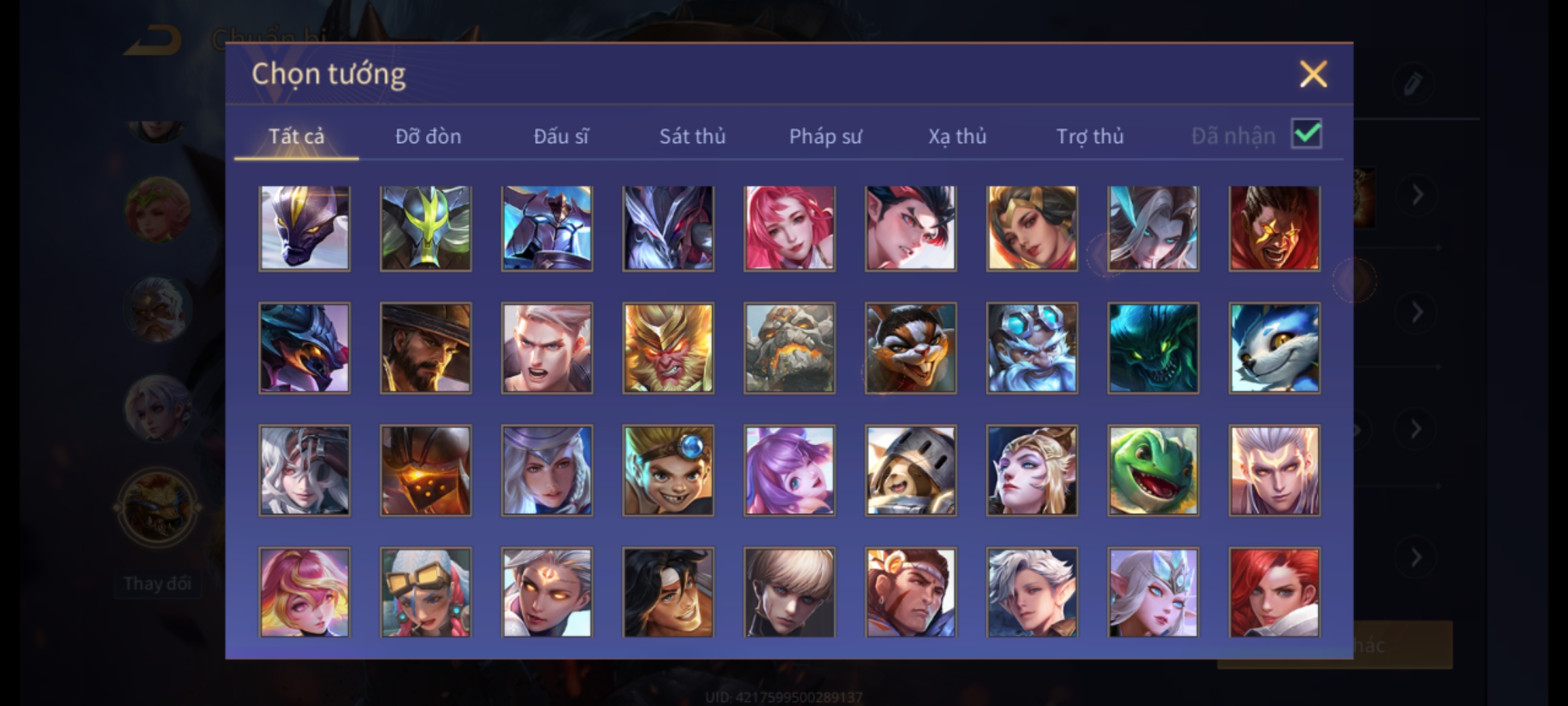Choose the cowboy hat bearded hero
Viewport: 1568px width, 706px height.
click(x=425, y=348)
